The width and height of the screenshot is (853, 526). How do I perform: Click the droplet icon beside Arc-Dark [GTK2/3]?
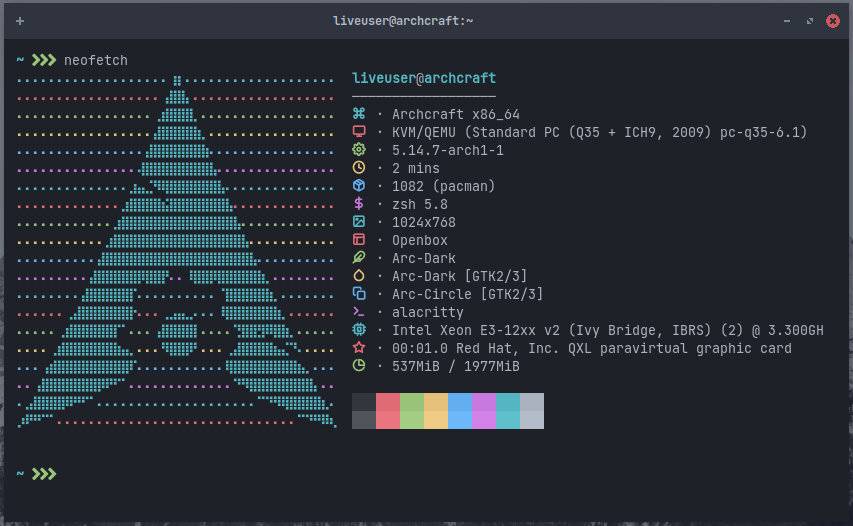(360, 276)
